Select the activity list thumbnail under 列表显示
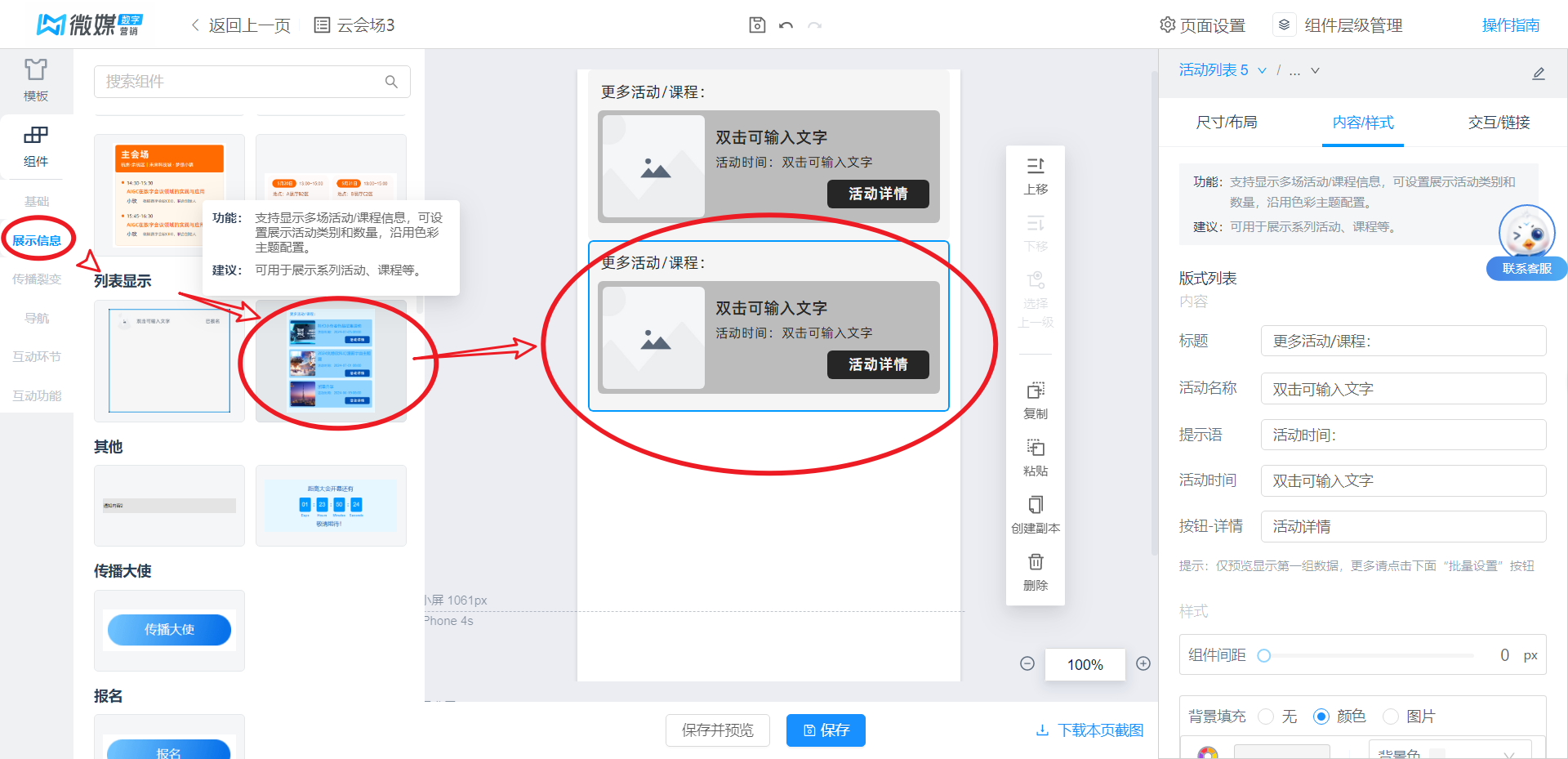This screenshot has width=1568, height=759. pyautogui.click(x=331, y=360)
